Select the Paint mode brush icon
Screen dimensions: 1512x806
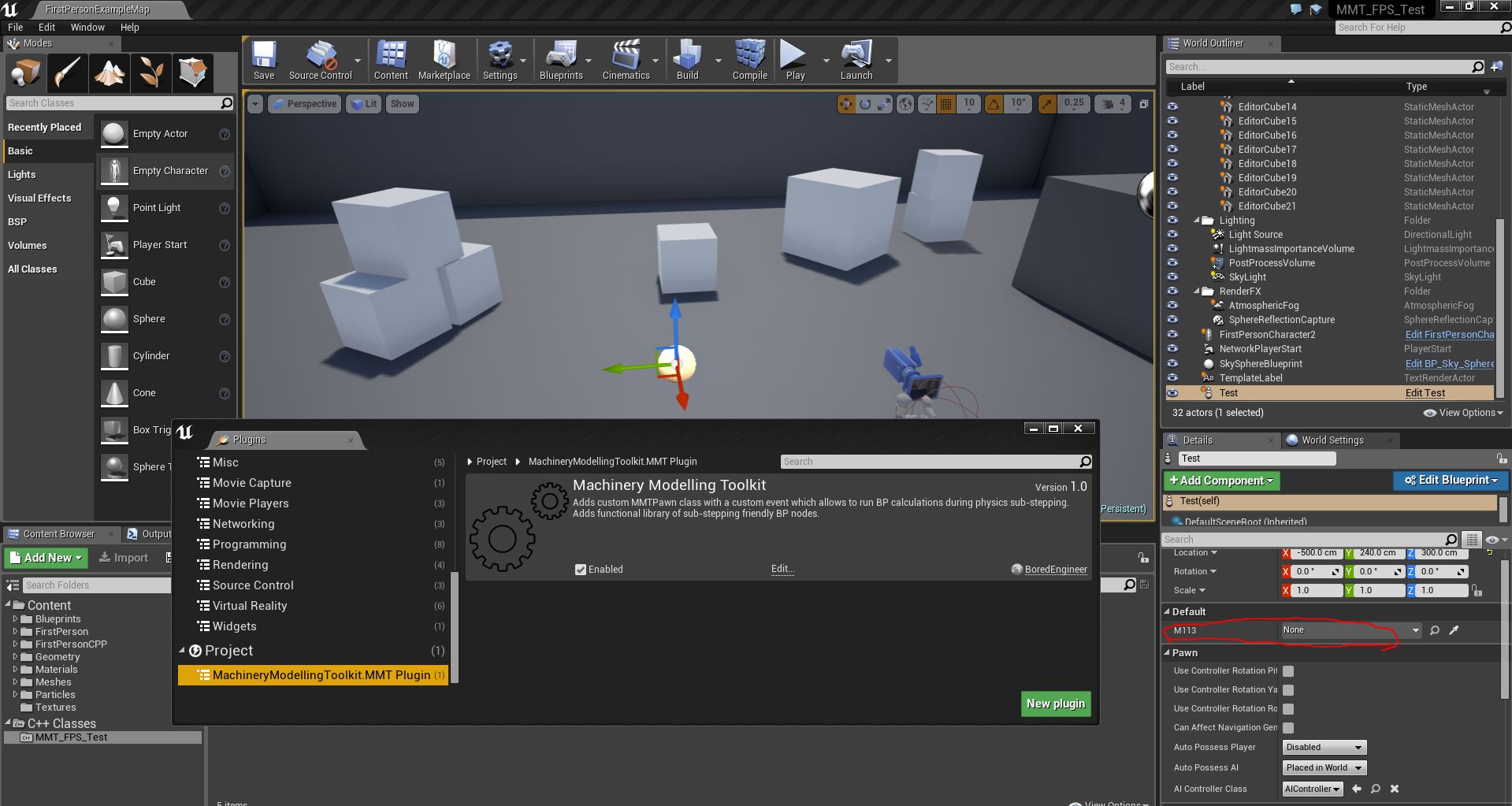[x=68, y=72]
